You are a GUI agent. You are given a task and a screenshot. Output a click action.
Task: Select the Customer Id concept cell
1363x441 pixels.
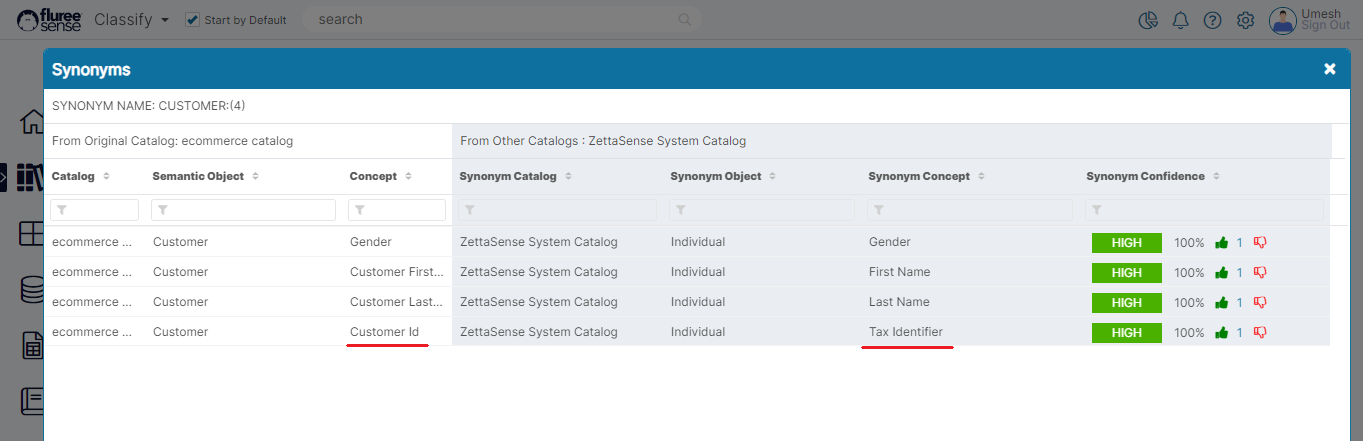coord(384,332)
